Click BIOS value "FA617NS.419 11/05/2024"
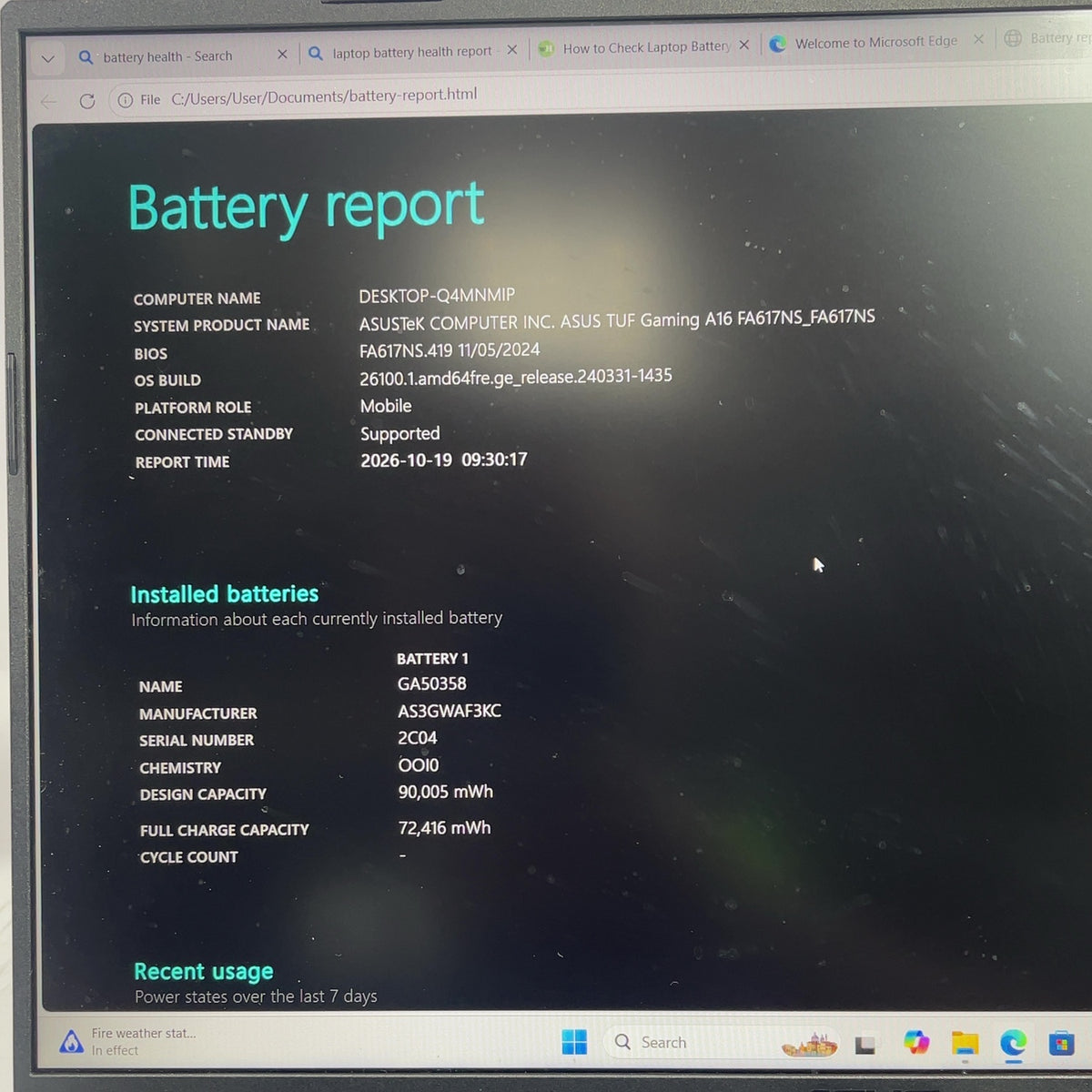The height and width of the screenshot is (1092, 1092). pos(450,350)
